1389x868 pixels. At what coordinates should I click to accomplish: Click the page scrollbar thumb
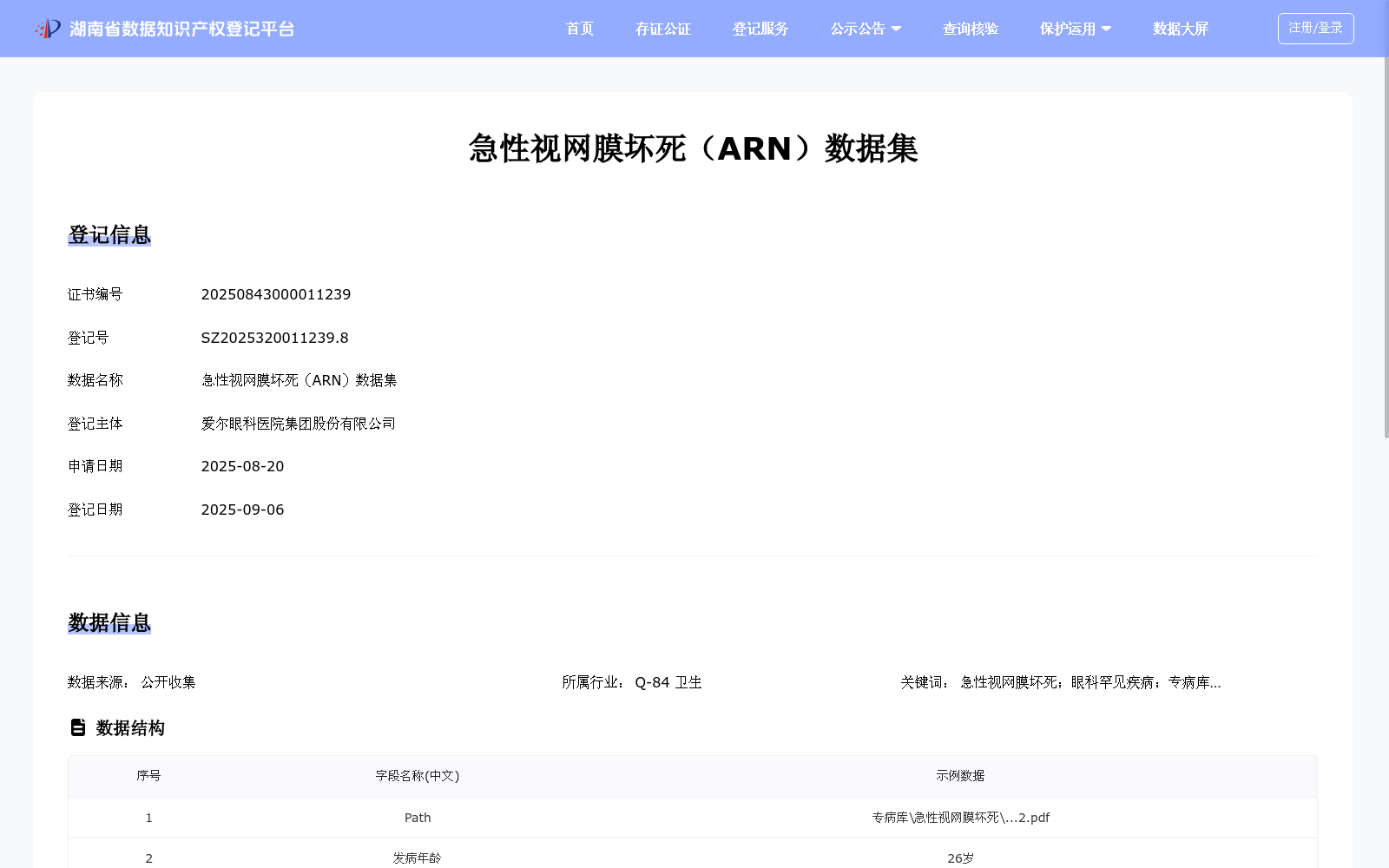coord(1386,247)
